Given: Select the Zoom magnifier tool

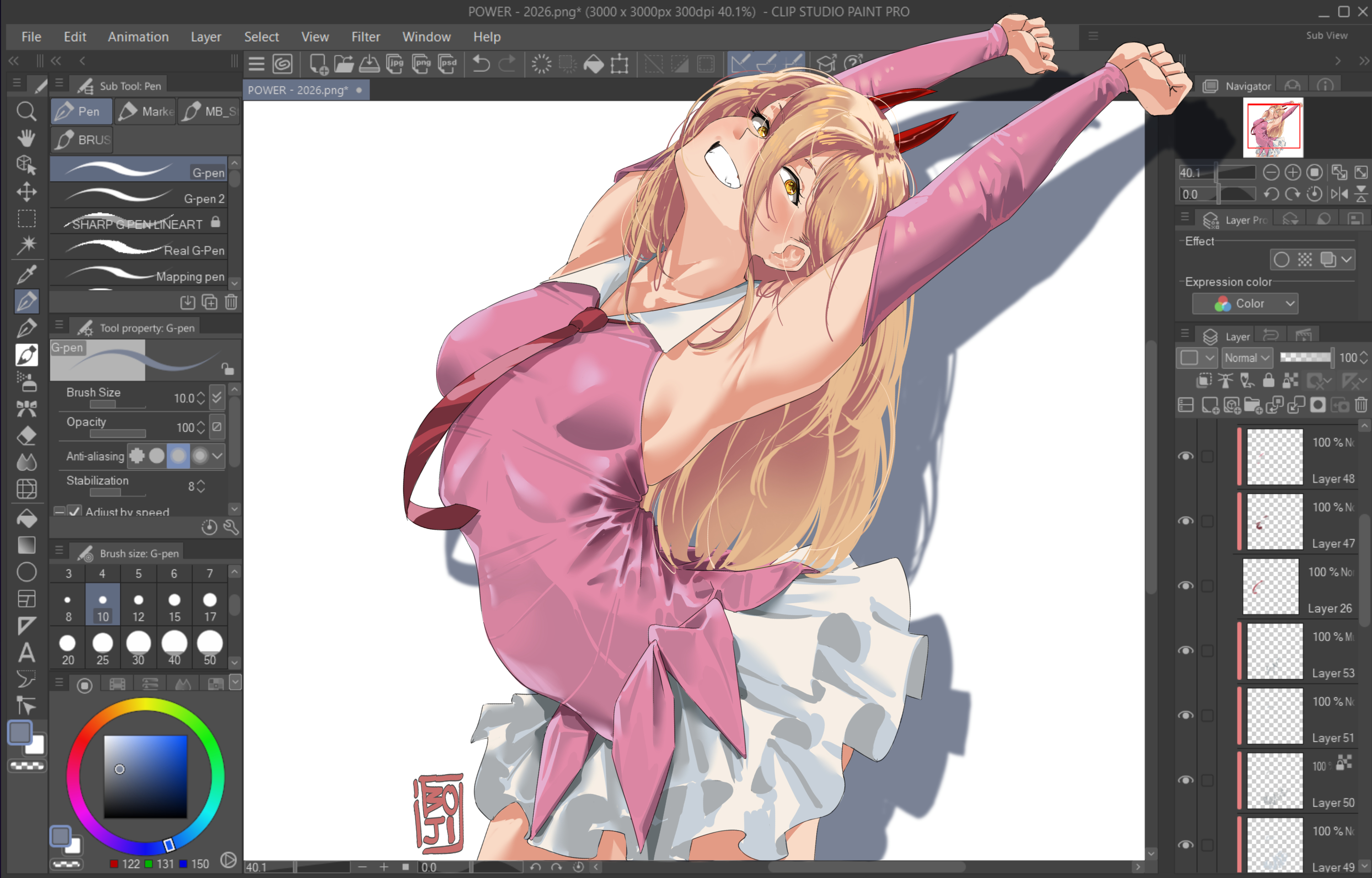Looking at the screenshot, I should click(x=26, y=111).
